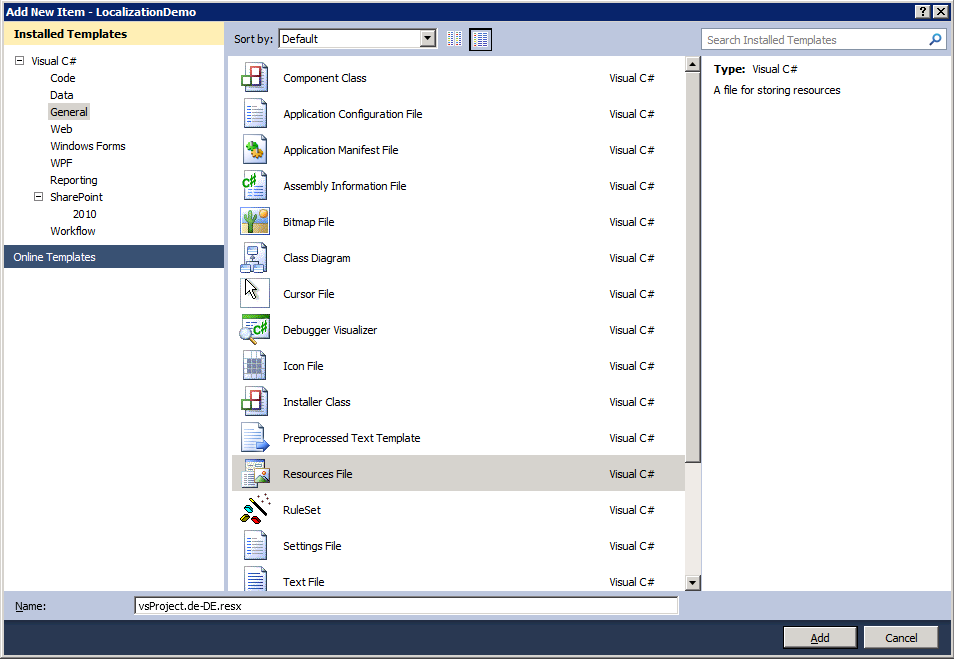954x659 pixels.
Task: Select the Visual C# root node
Action: pos(54,61)
